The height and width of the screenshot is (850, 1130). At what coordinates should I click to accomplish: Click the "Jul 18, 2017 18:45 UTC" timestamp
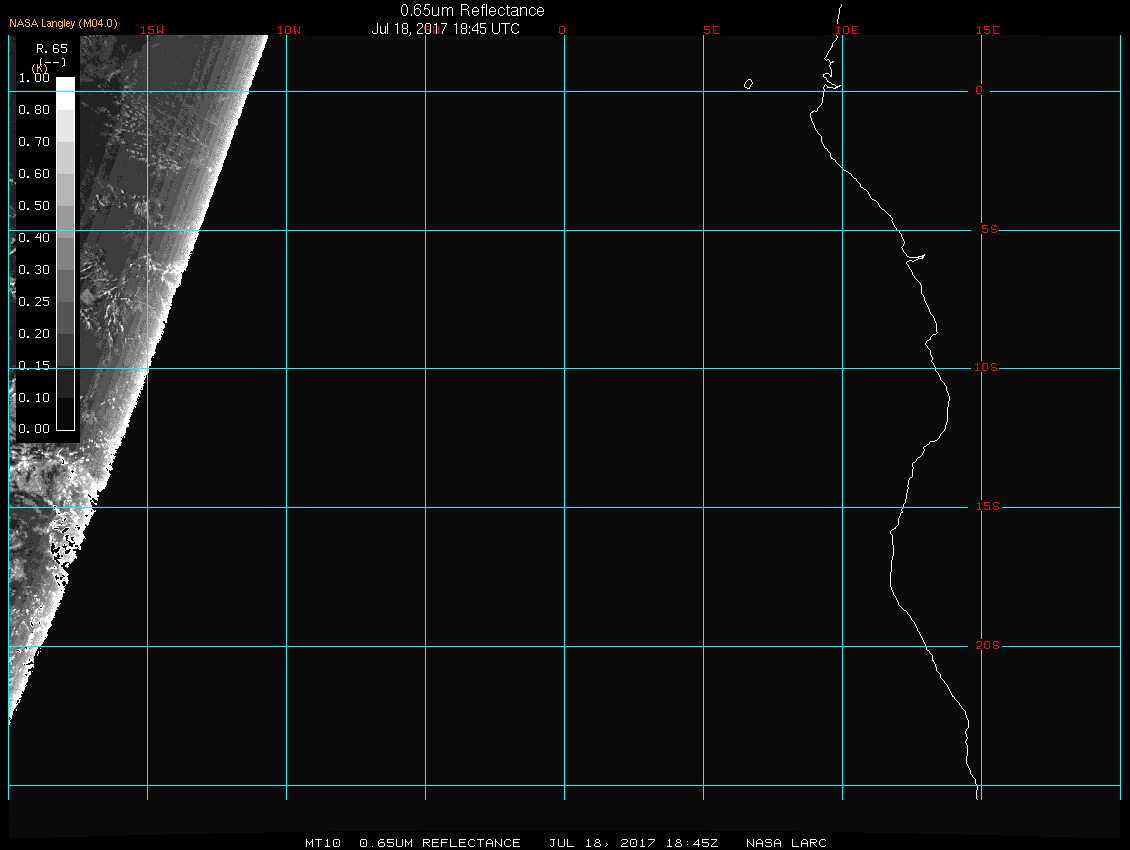coord(445,29)
